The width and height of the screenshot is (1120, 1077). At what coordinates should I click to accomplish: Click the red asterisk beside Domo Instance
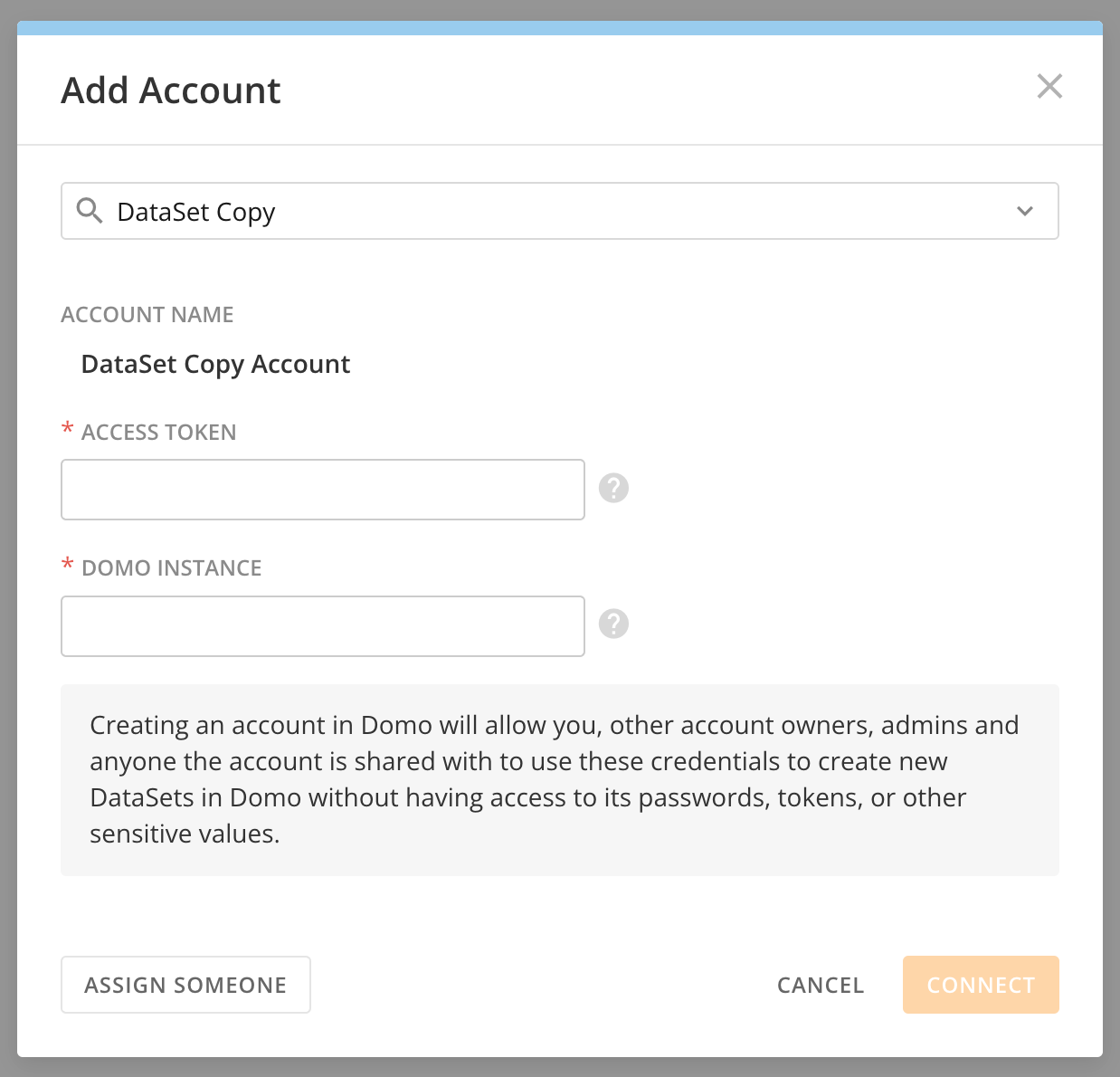[67, 565]
